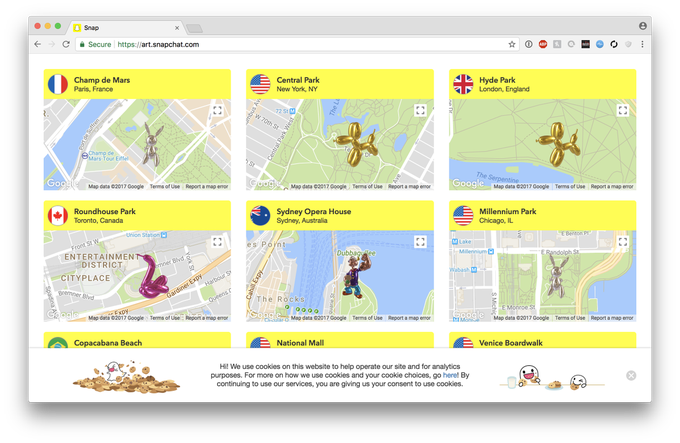Open Terms of Use on Hyde Park map
Image resolution: width=680 pixels, height=443 pixels.
(570, 186)
